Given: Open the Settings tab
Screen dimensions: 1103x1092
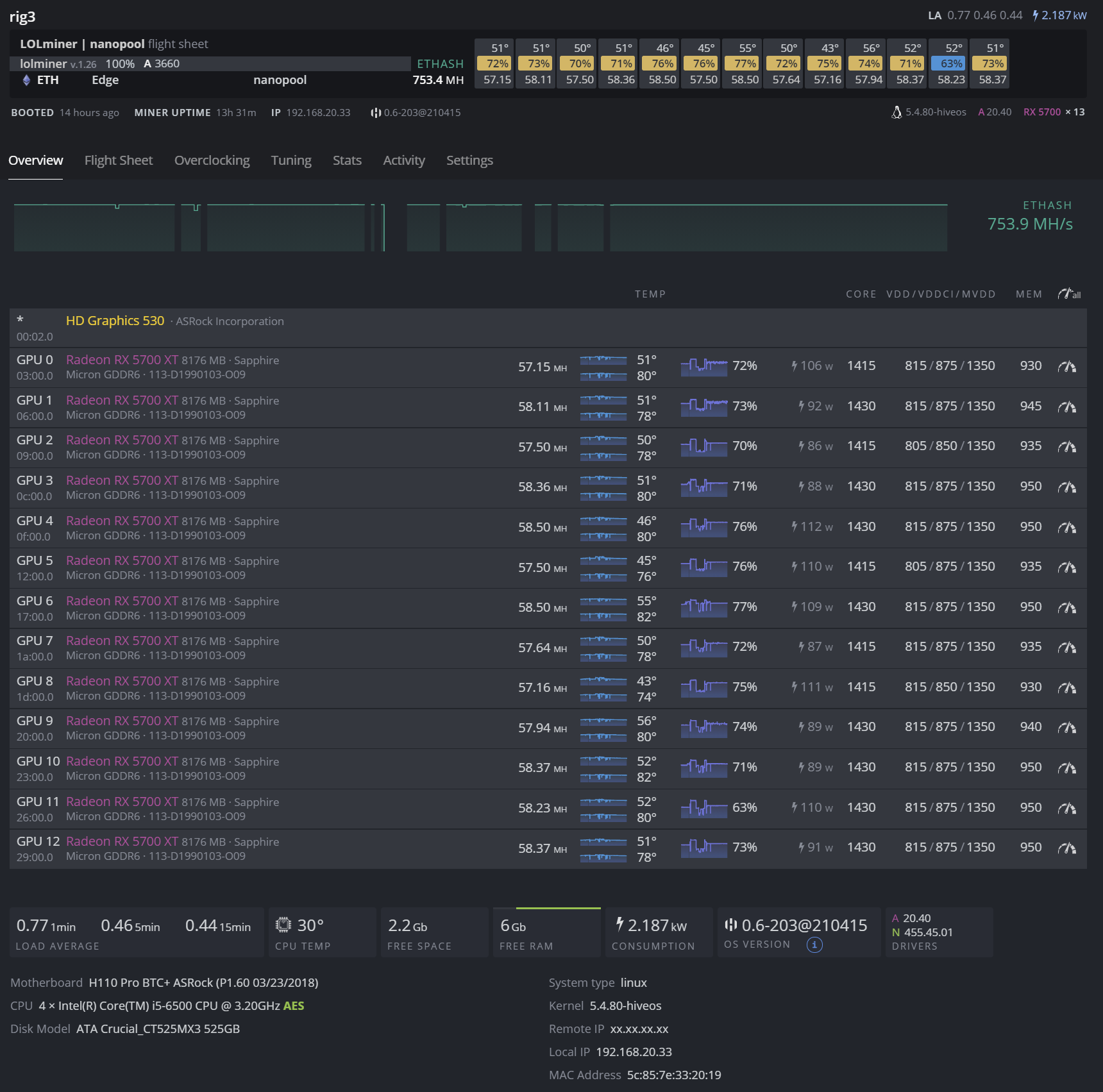Looking at the screenshot, I should point(469,160).
